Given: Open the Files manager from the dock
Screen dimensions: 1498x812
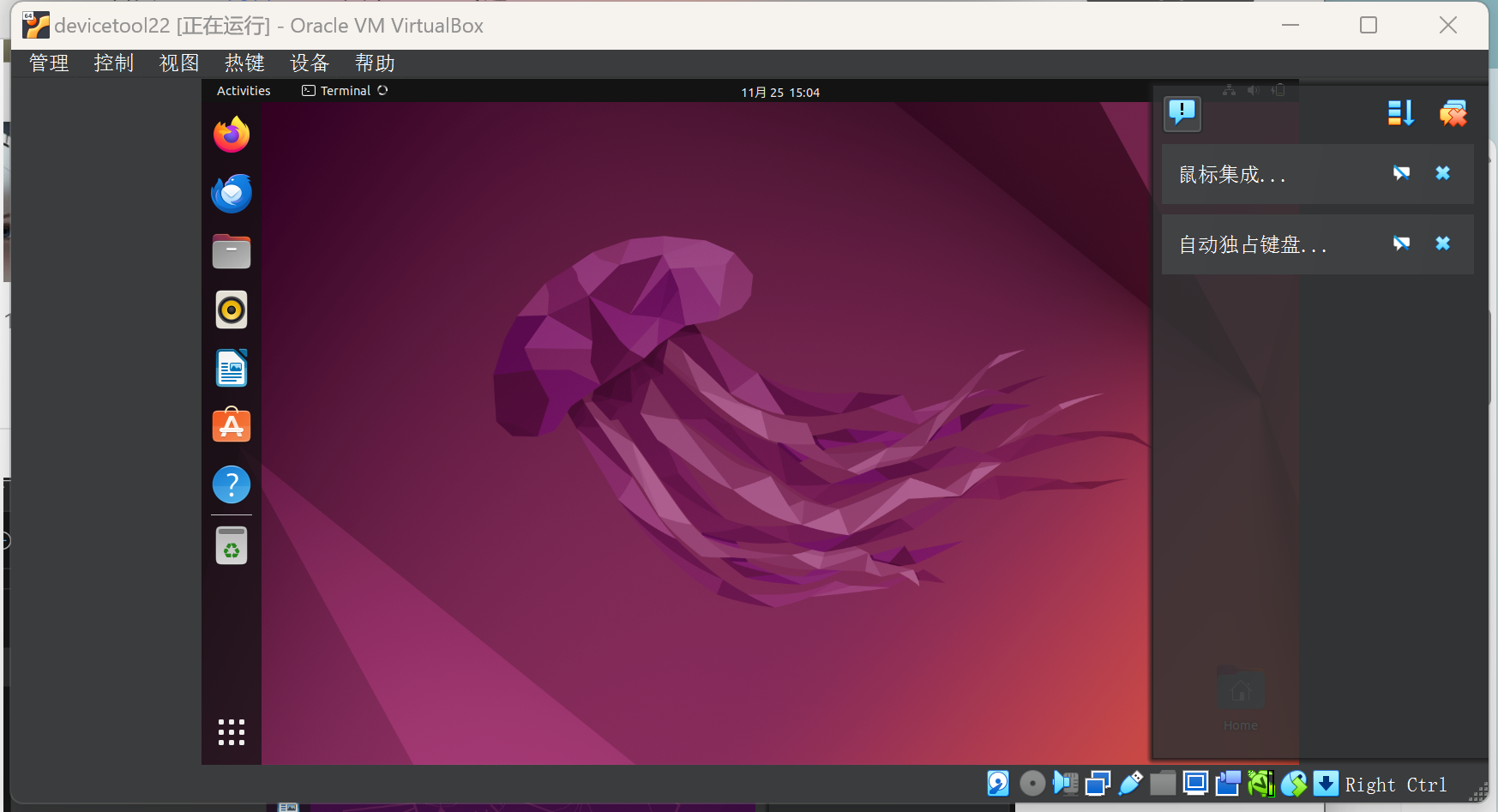Looking at the screenshot, I should click(x=232, y=251).
